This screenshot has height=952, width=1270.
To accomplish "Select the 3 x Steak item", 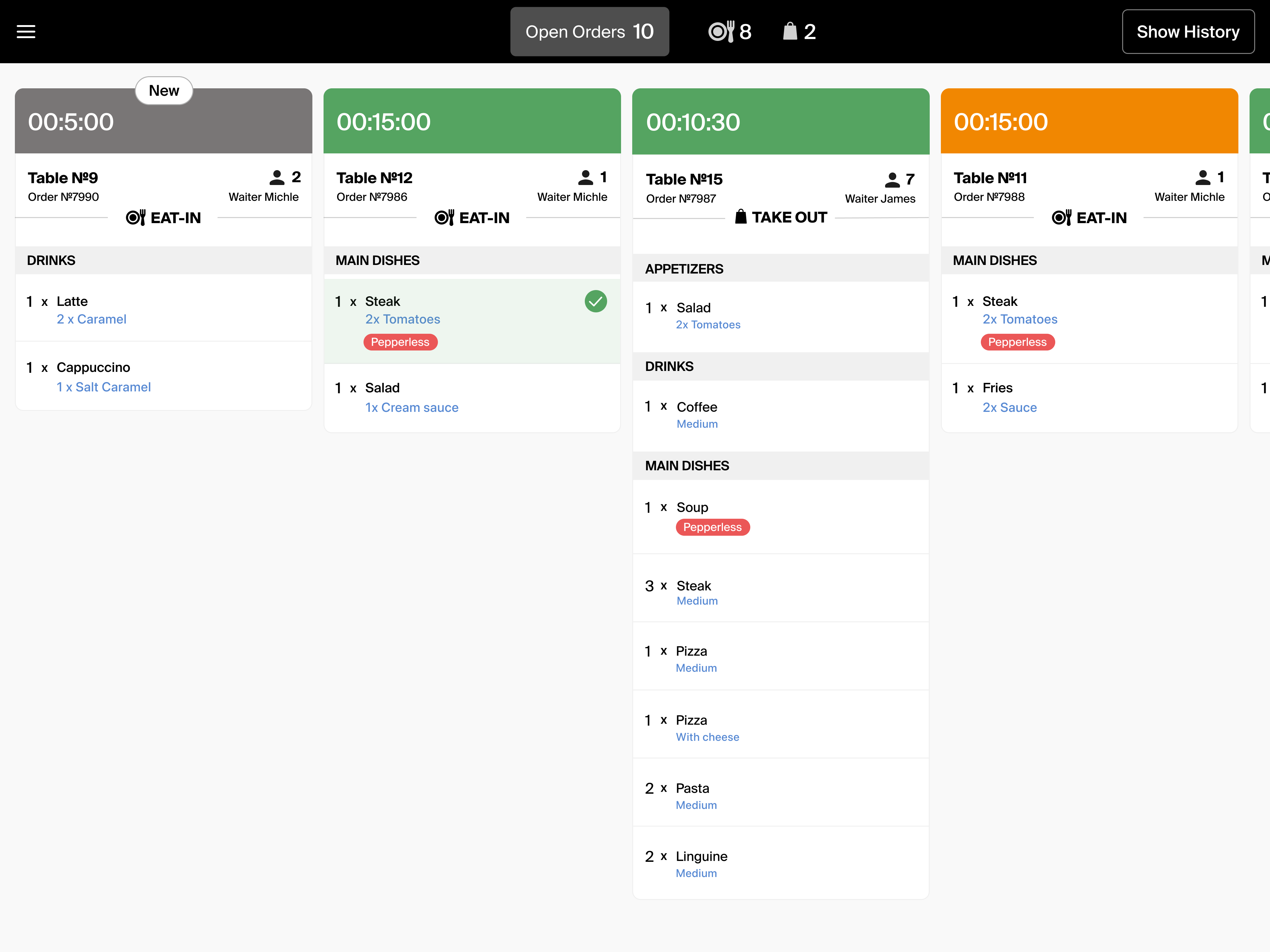I will pos(781,588).
